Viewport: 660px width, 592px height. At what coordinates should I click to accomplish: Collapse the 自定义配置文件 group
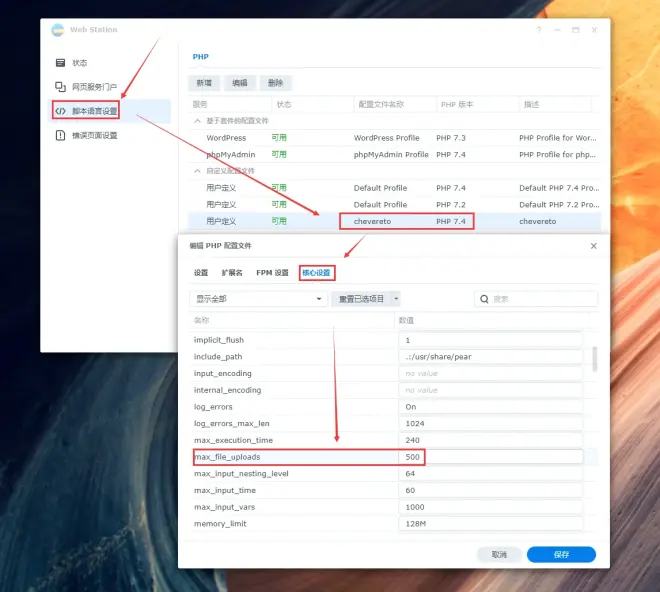[x=197, y=171]
